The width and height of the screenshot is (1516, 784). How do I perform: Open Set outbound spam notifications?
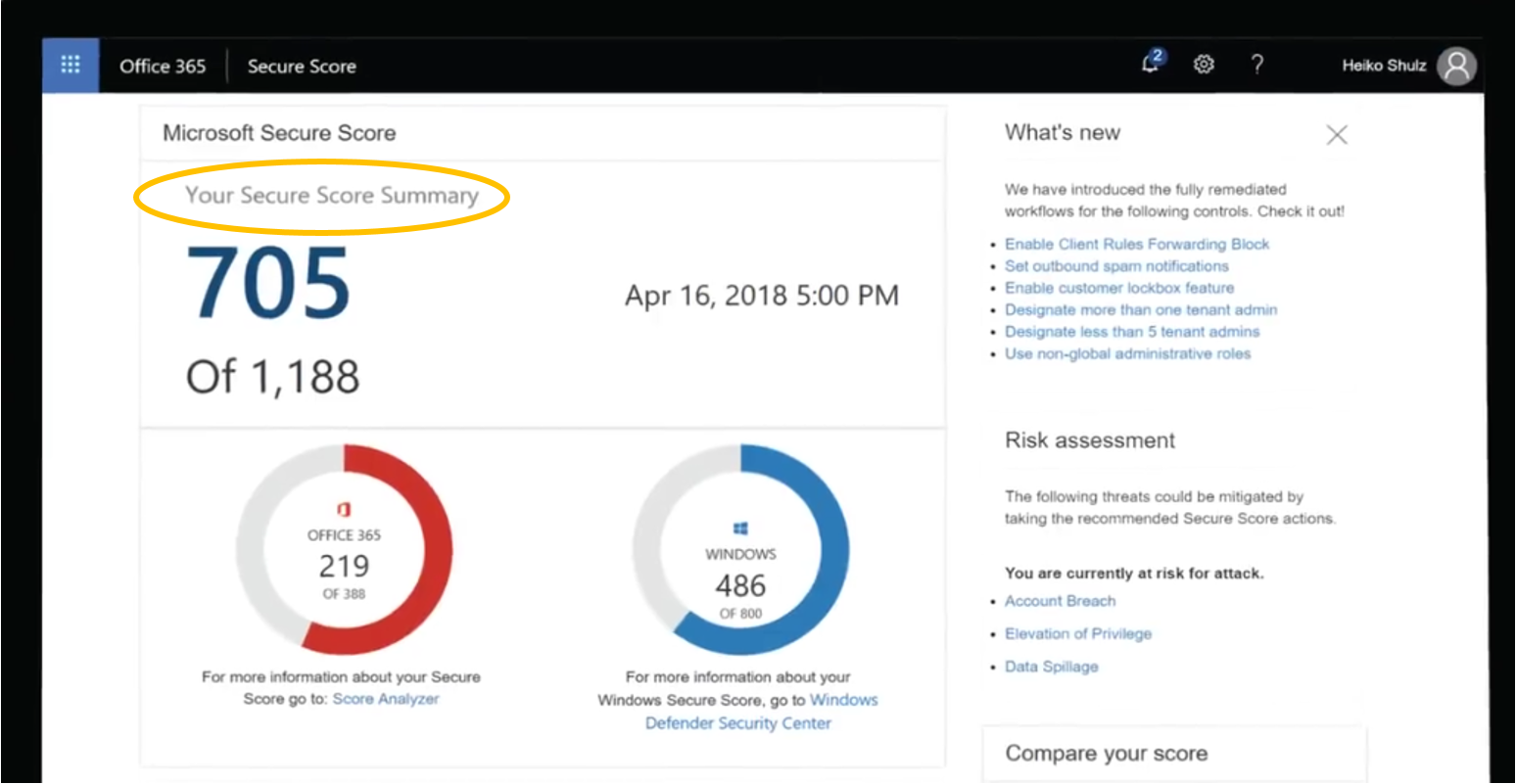pos(1115,266)
